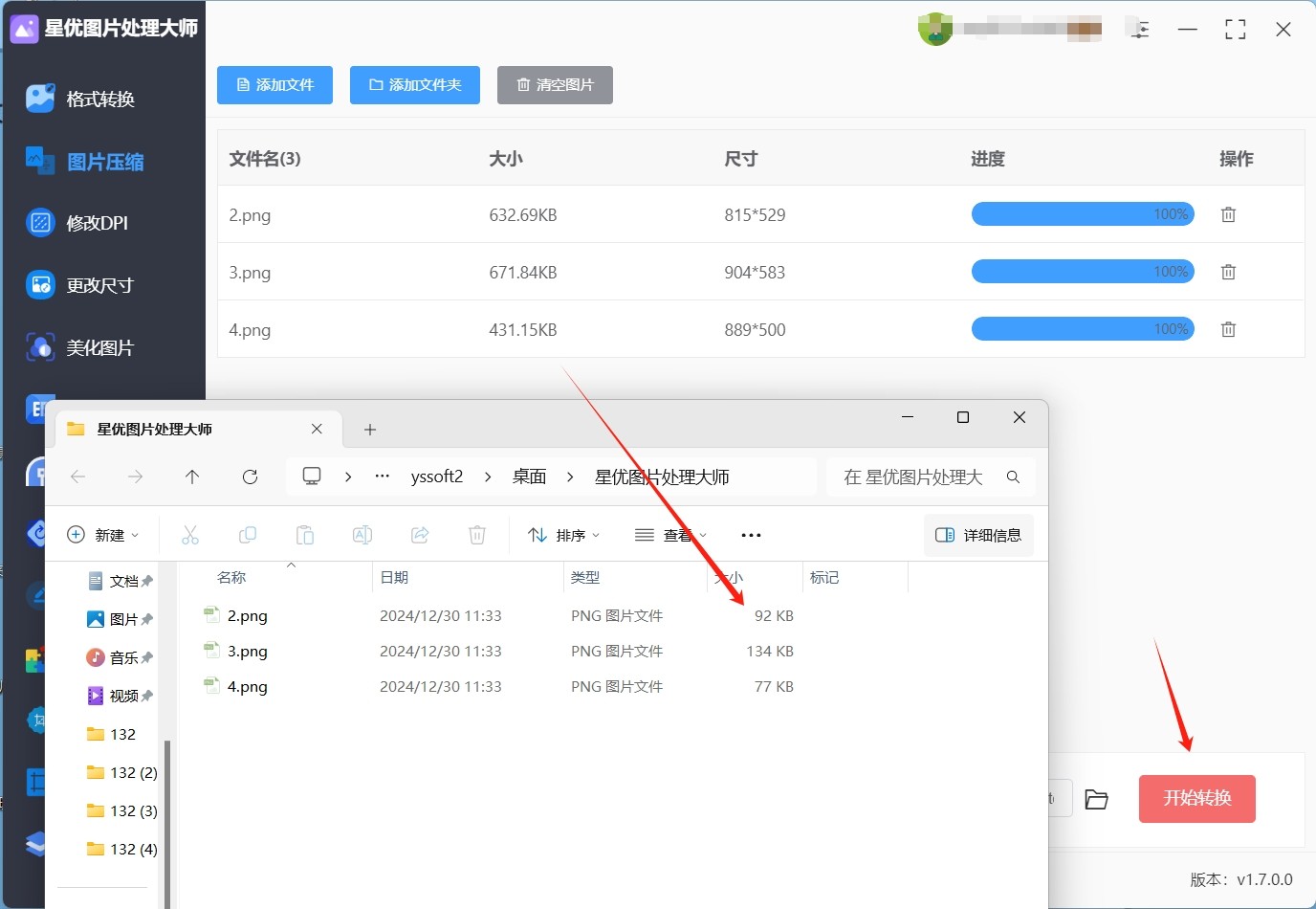Viewport: 1316px width, 909px height.
Task: Click the refresh icon in file explorer
Action: tap(250, 477)
